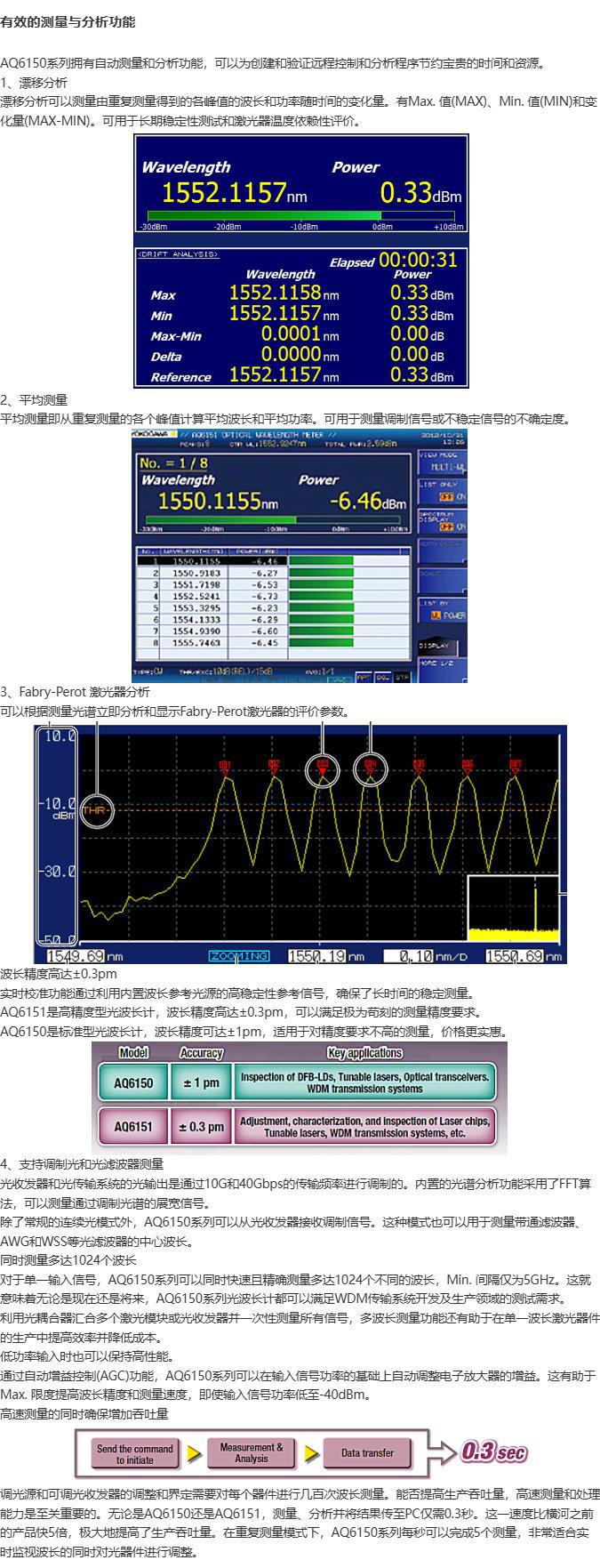Select table row 2 with 1550.9183
The image size is (600, 1568).
[273, 573]
